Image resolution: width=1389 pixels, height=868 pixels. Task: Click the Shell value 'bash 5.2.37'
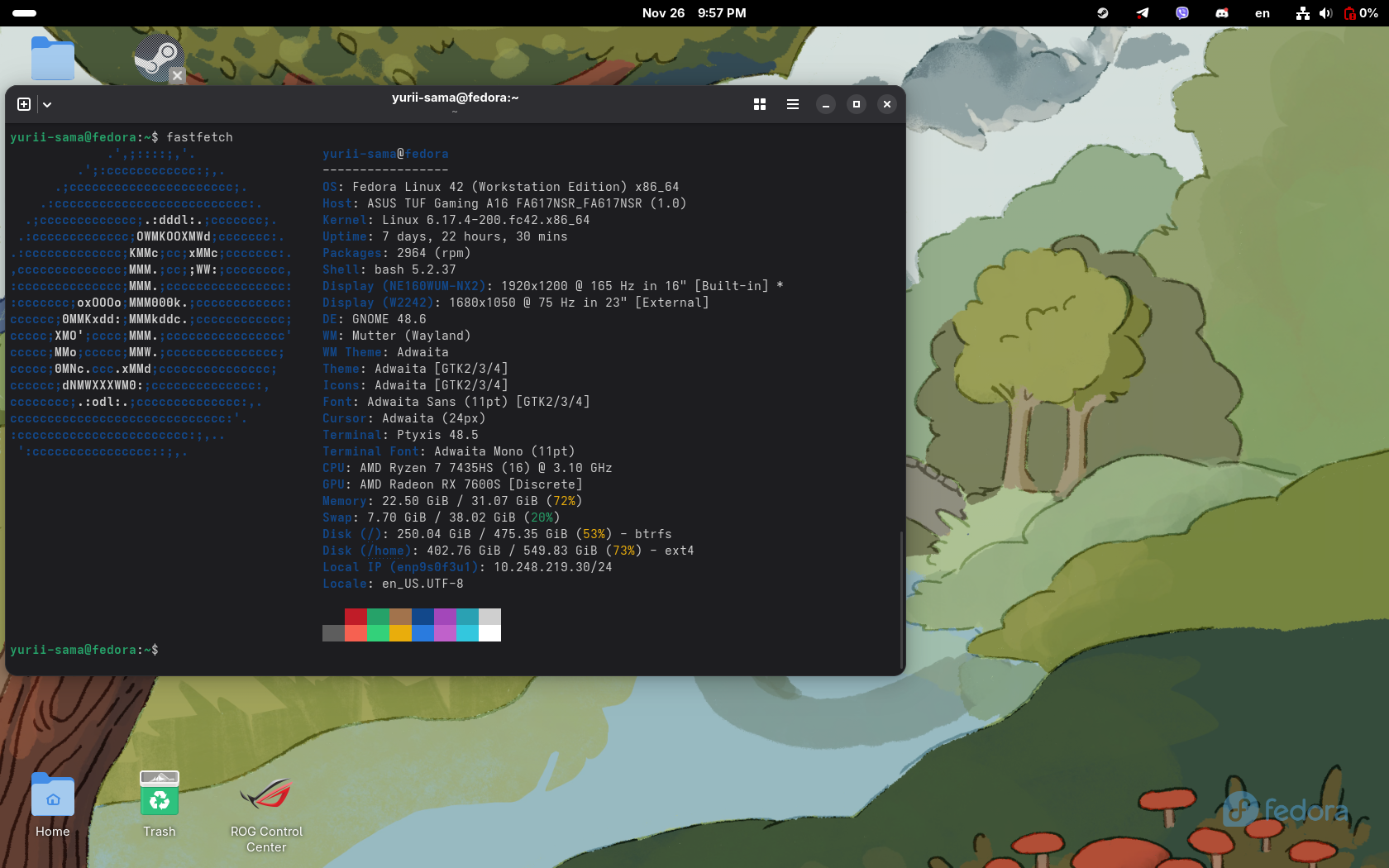pyautogui.click(x=415, y=269)
